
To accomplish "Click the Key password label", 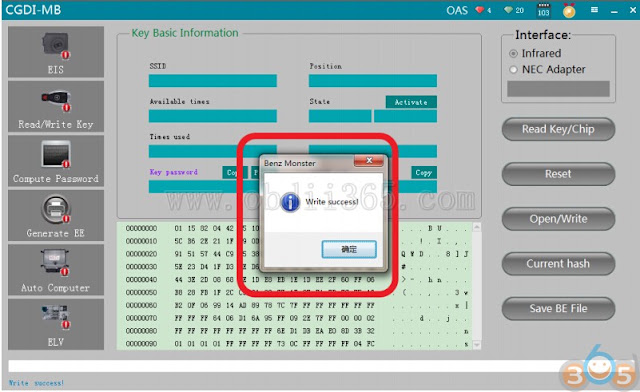I will [173, 172].
